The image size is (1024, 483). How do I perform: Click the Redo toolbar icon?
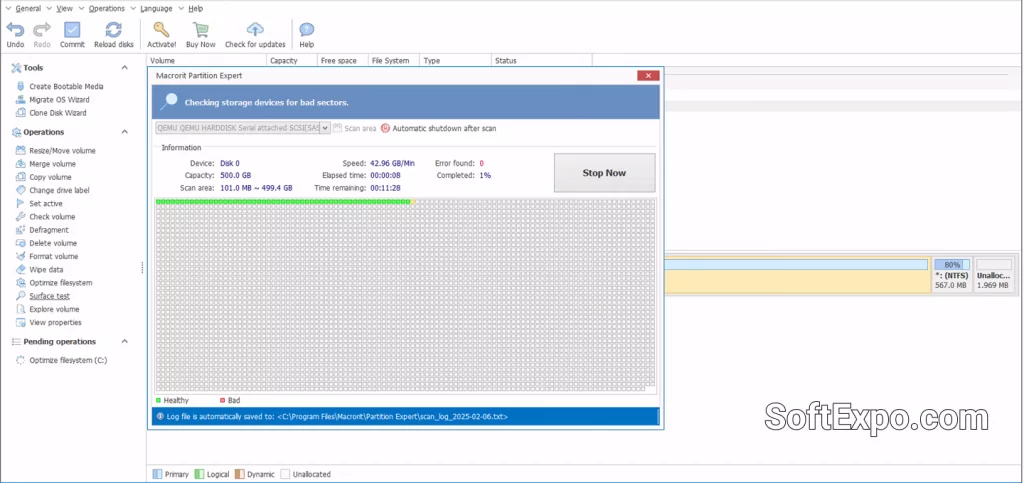tap(42, 30)
